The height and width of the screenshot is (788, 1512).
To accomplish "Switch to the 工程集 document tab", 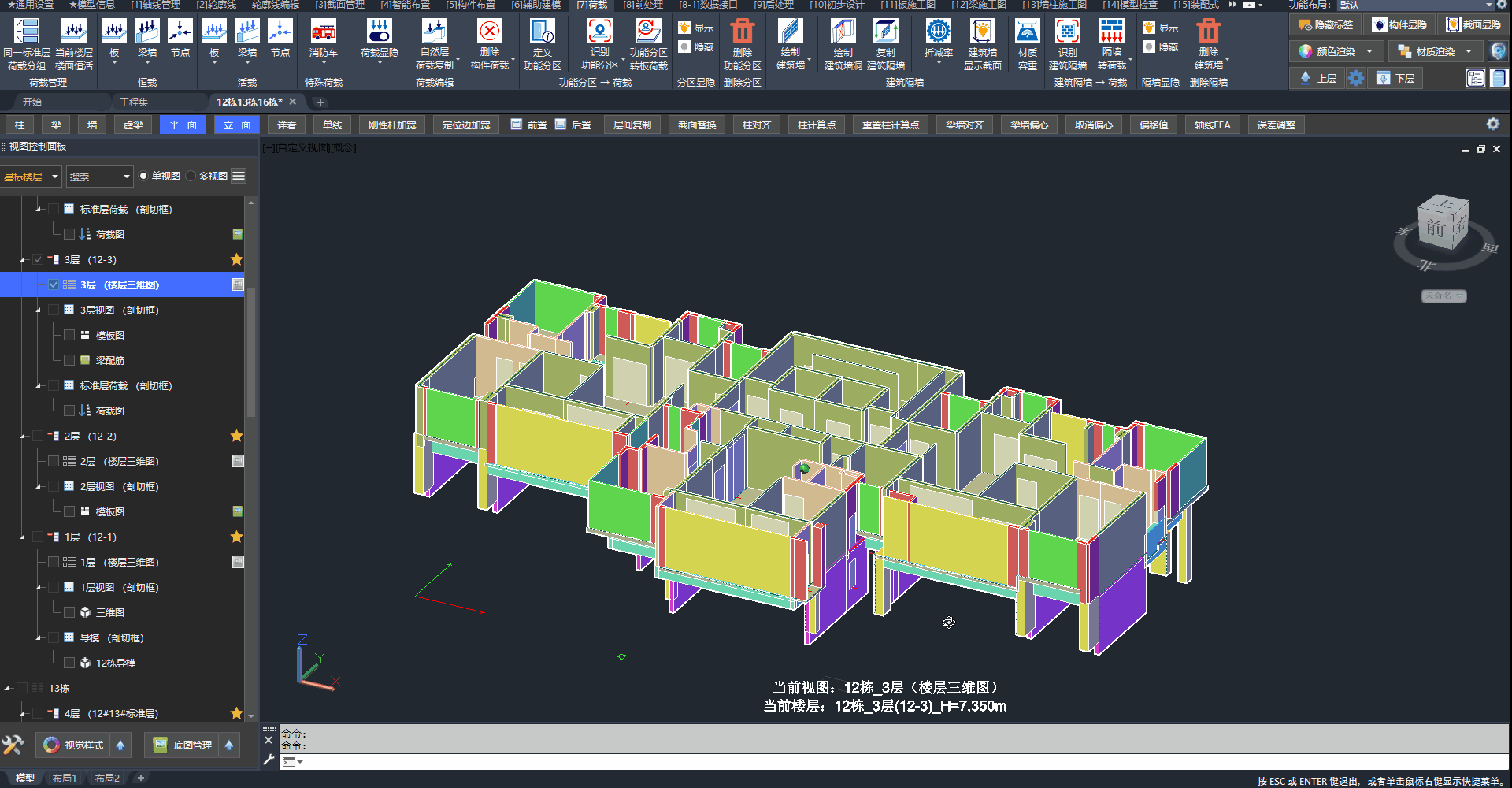I will (134, 102).
